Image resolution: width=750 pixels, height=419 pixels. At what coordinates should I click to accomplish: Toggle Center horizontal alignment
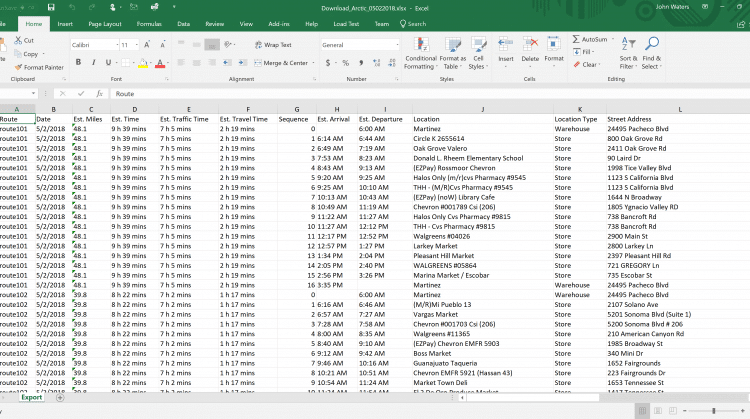click(196, 63)
